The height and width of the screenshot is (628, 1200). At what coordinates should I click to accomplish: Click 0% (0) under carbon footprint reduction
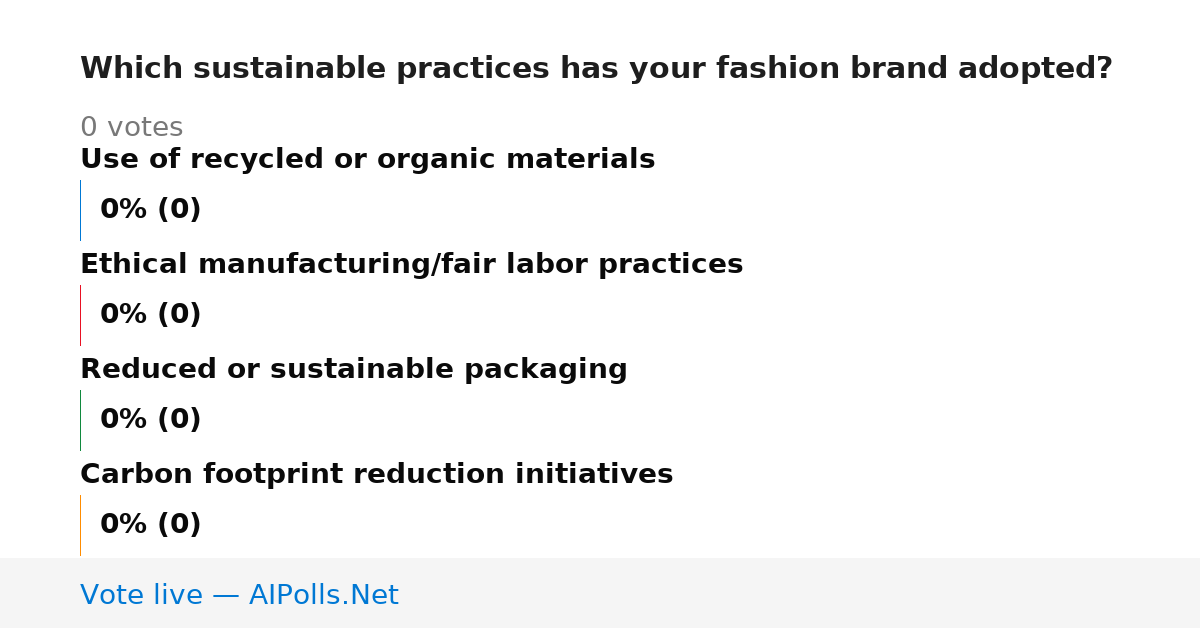click(x=150, y=525)
